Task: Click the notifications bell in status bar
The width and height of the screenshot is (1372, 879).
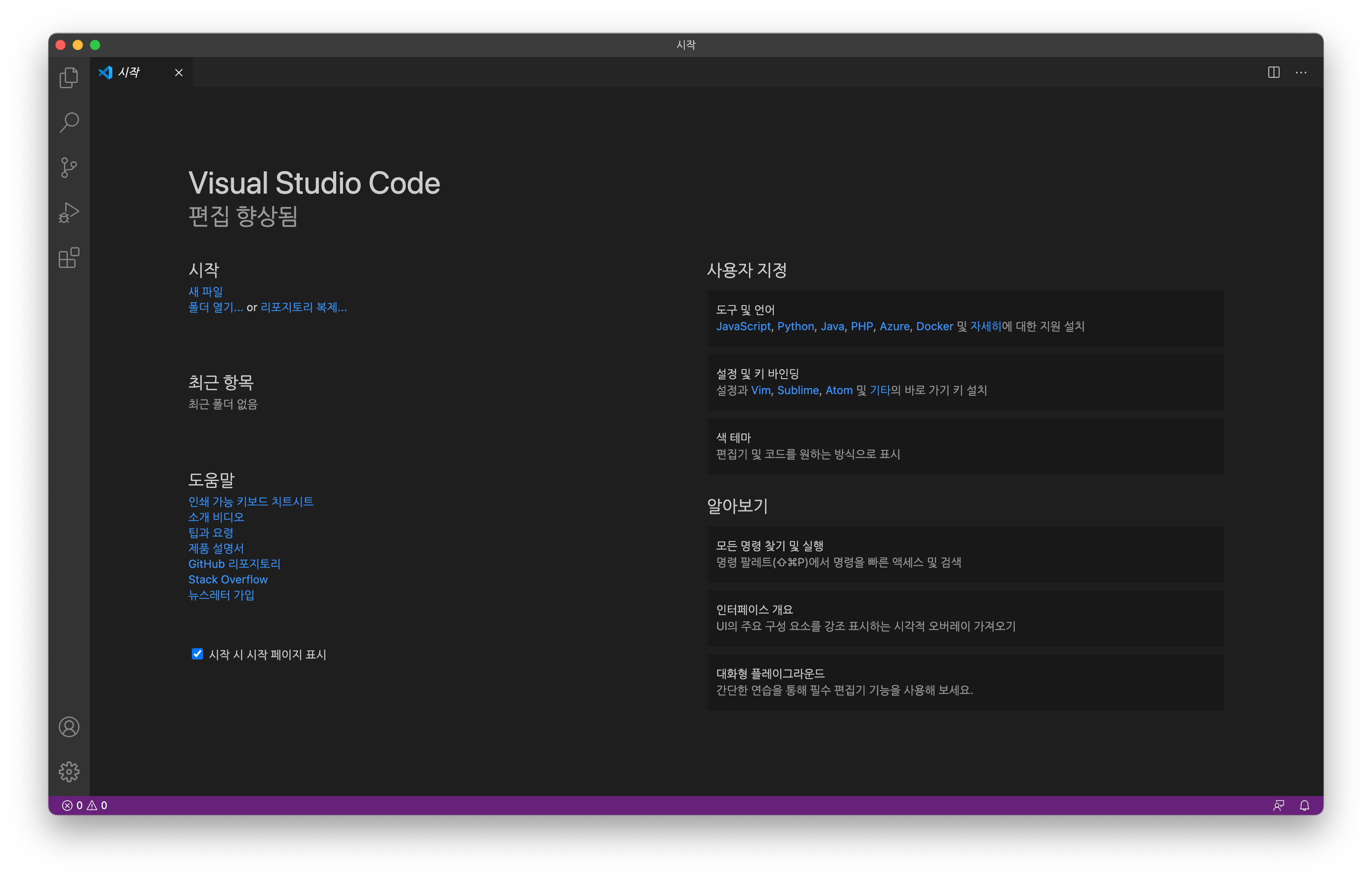Action: [x=1304, y=805]
